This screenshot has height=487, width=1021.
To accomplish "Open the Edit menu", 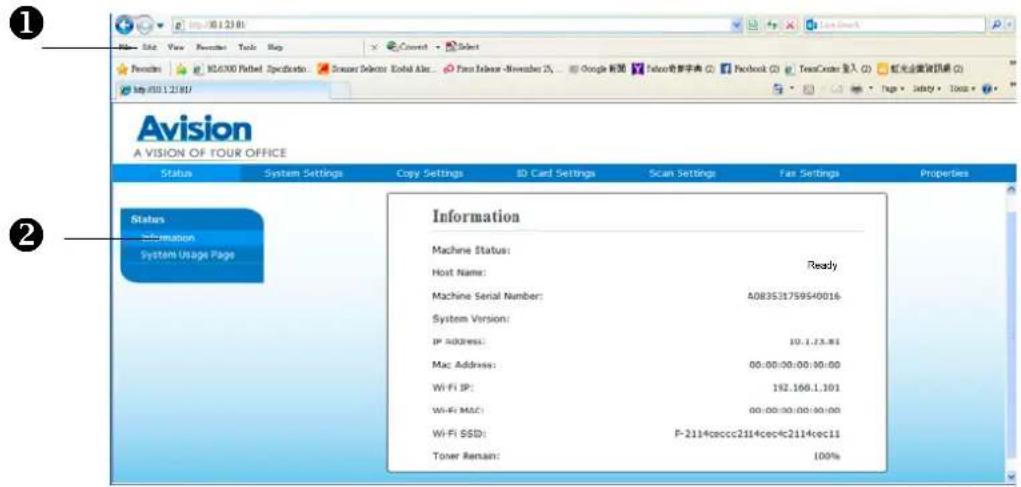I will click(x=149, y=47).
